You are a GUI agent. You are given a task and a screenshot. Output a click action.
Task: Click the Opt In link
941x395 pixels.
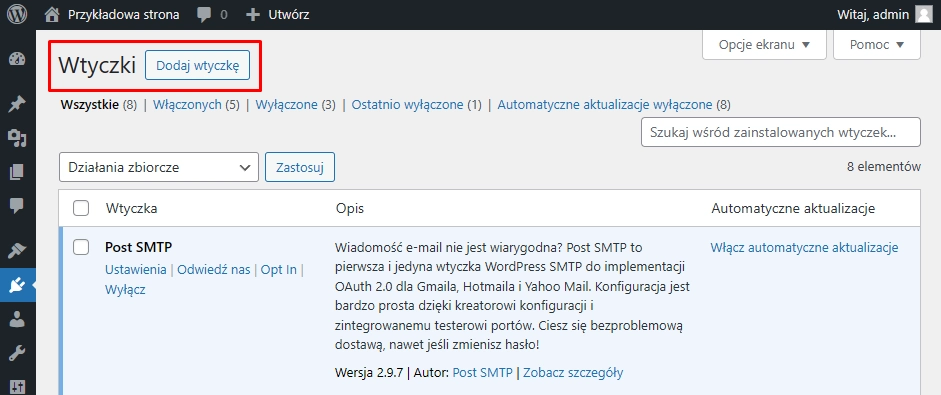(278, 270)
